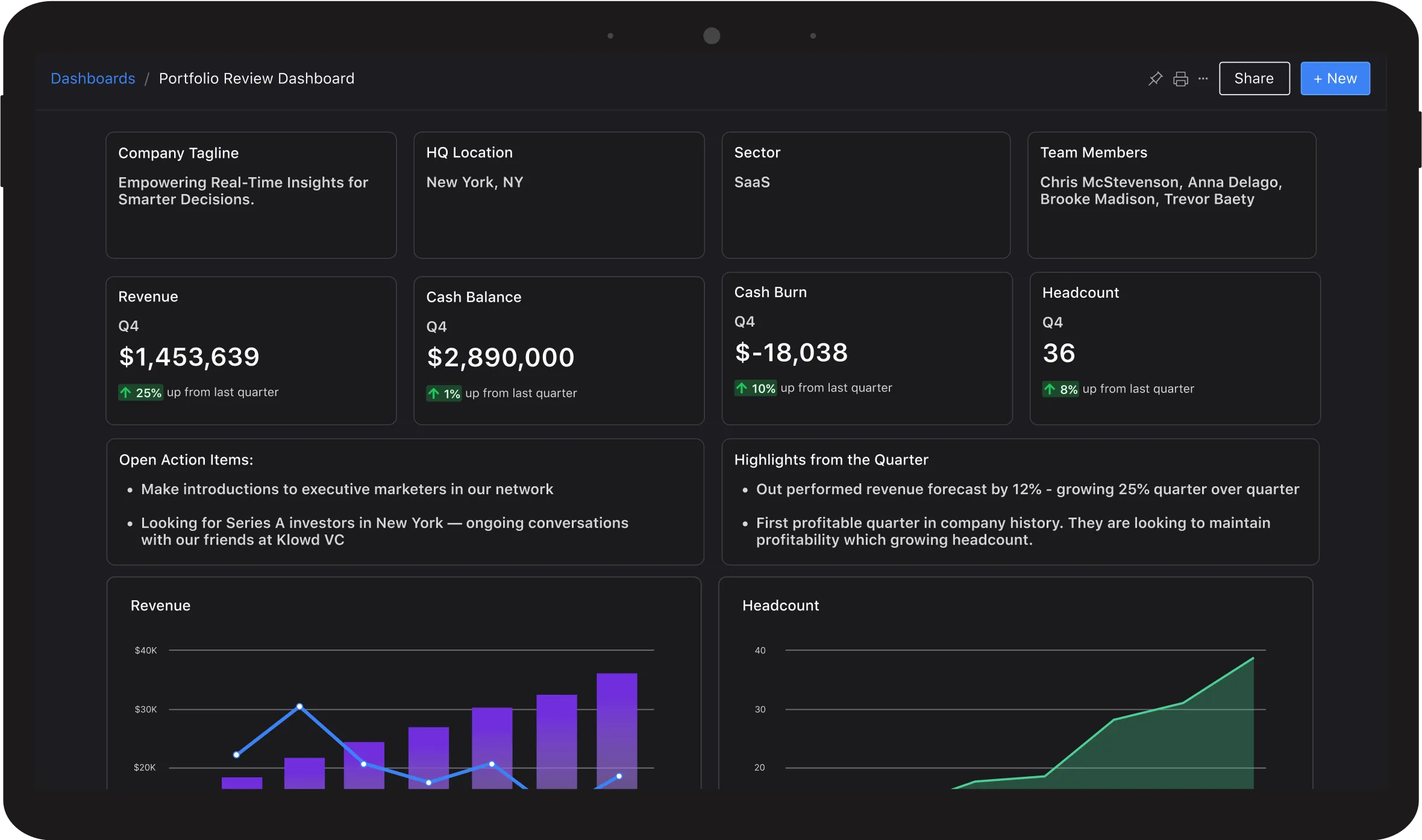This screenshot has height=840, width=1422.
Task: Click the 10% up arrow badge on Cash Burn
Action: (756, 389)
